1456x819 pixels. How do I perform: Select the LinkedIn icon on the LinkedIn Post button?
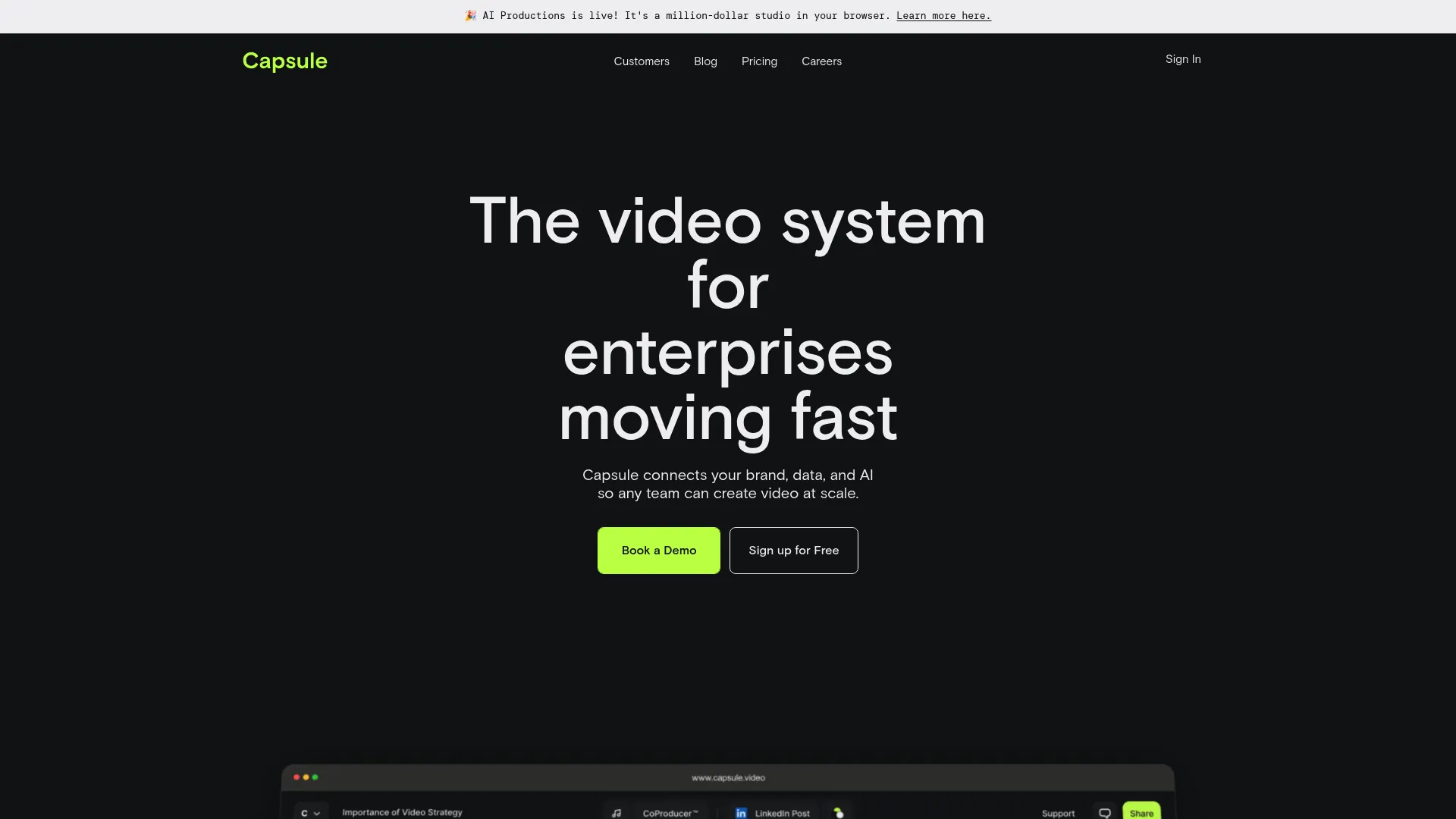point(740,813)
